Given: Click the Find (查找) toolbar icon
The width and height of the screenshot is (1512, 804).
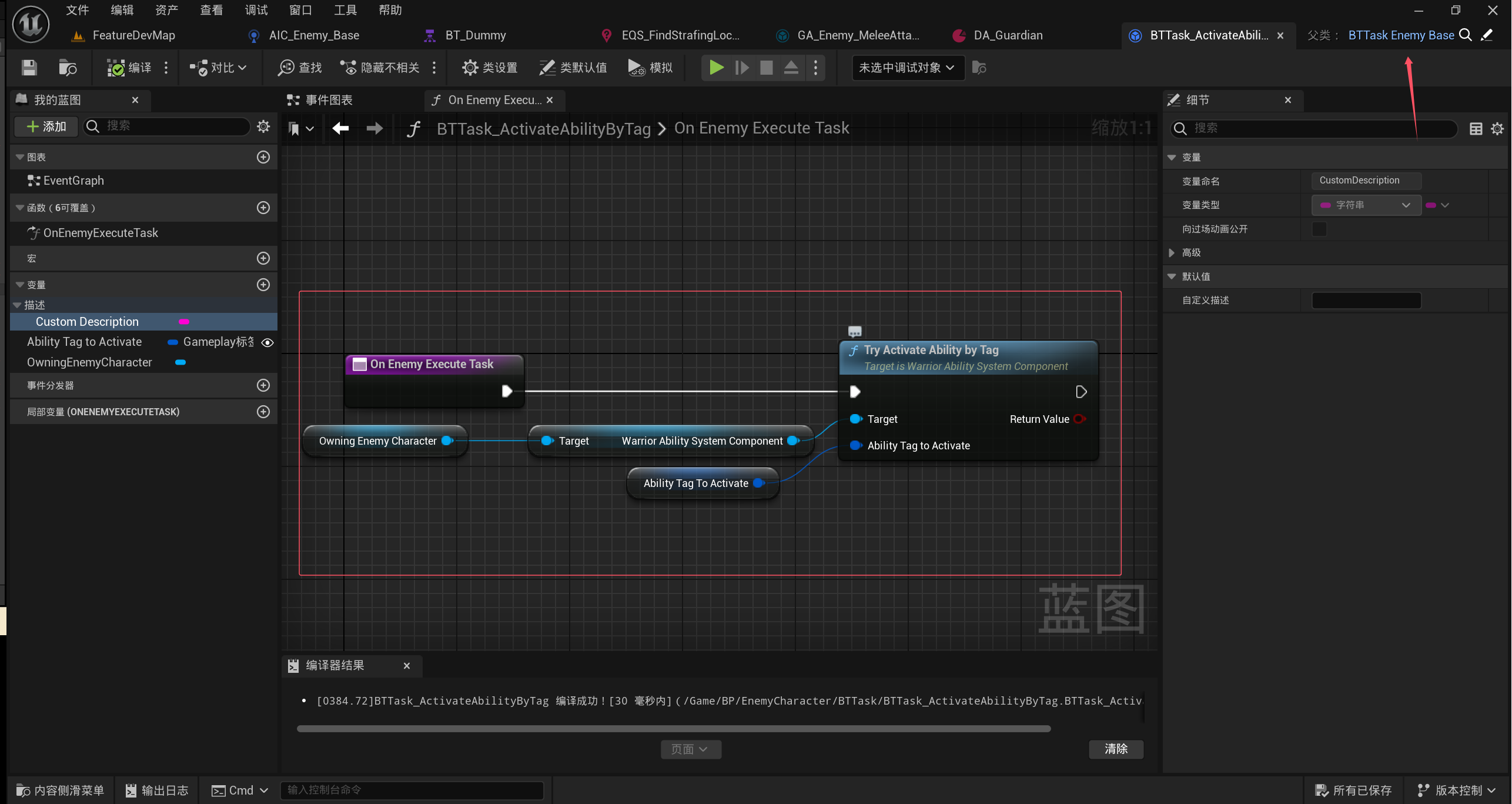Looking at the screenshot, I should coord(300,68).
